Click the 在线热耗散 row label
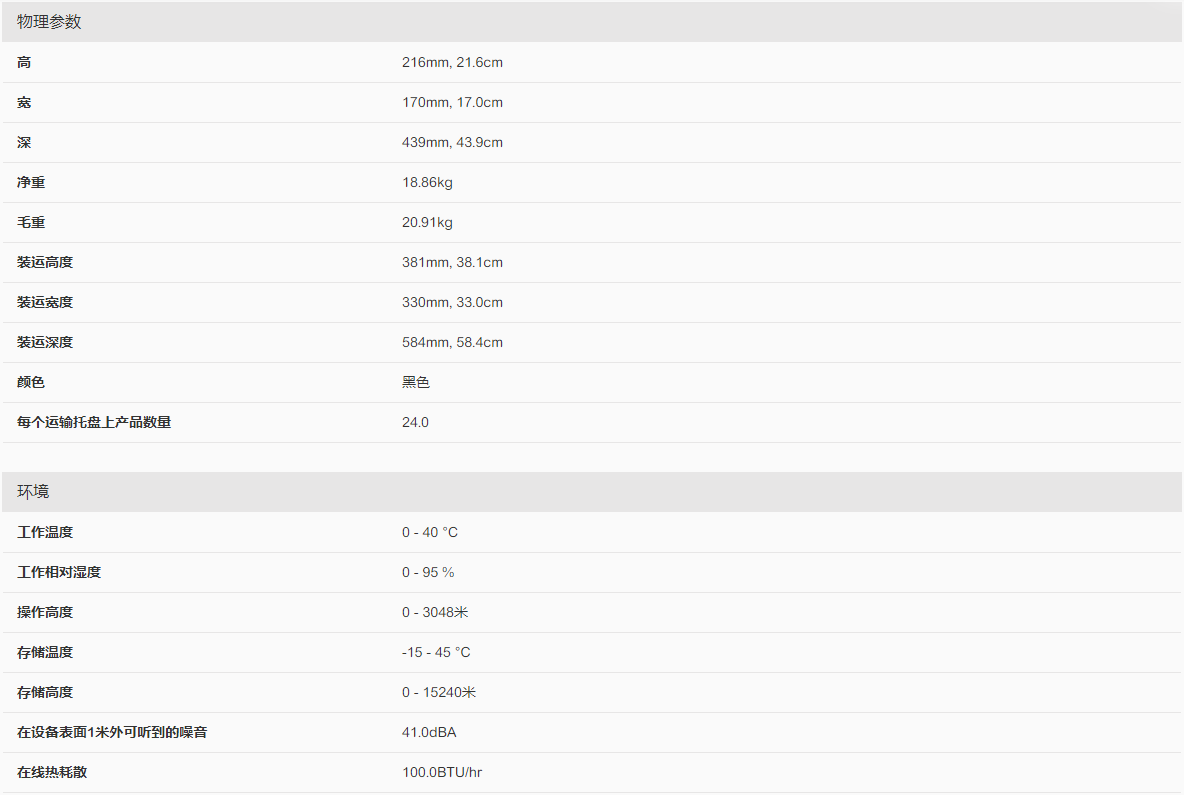Viewport: 1184px width, 795px height. tap(52, 772)
